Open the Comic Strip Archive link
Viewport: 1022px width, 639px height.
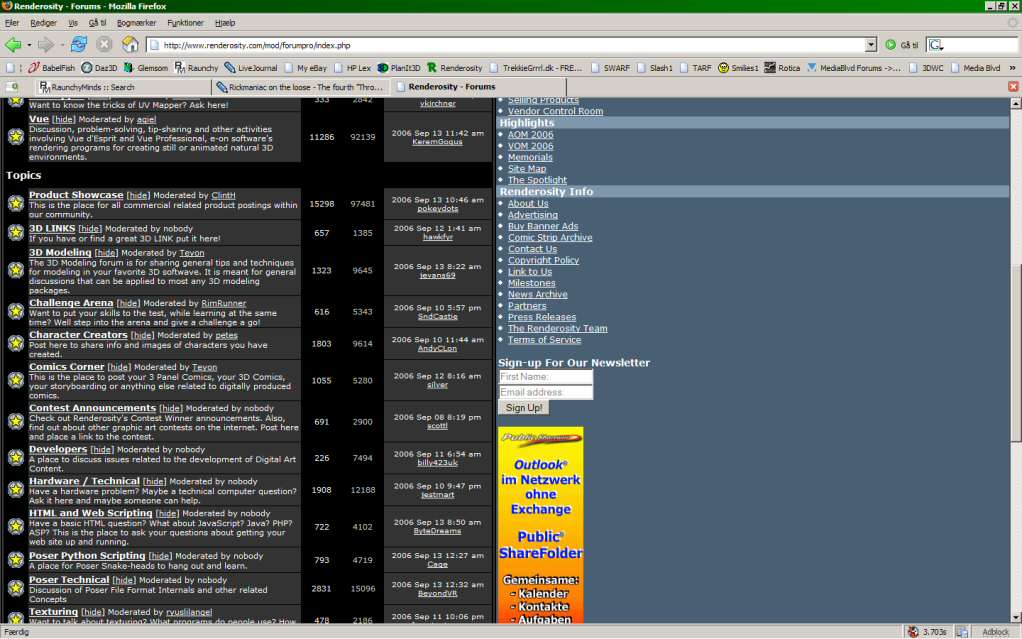(549, 238)
